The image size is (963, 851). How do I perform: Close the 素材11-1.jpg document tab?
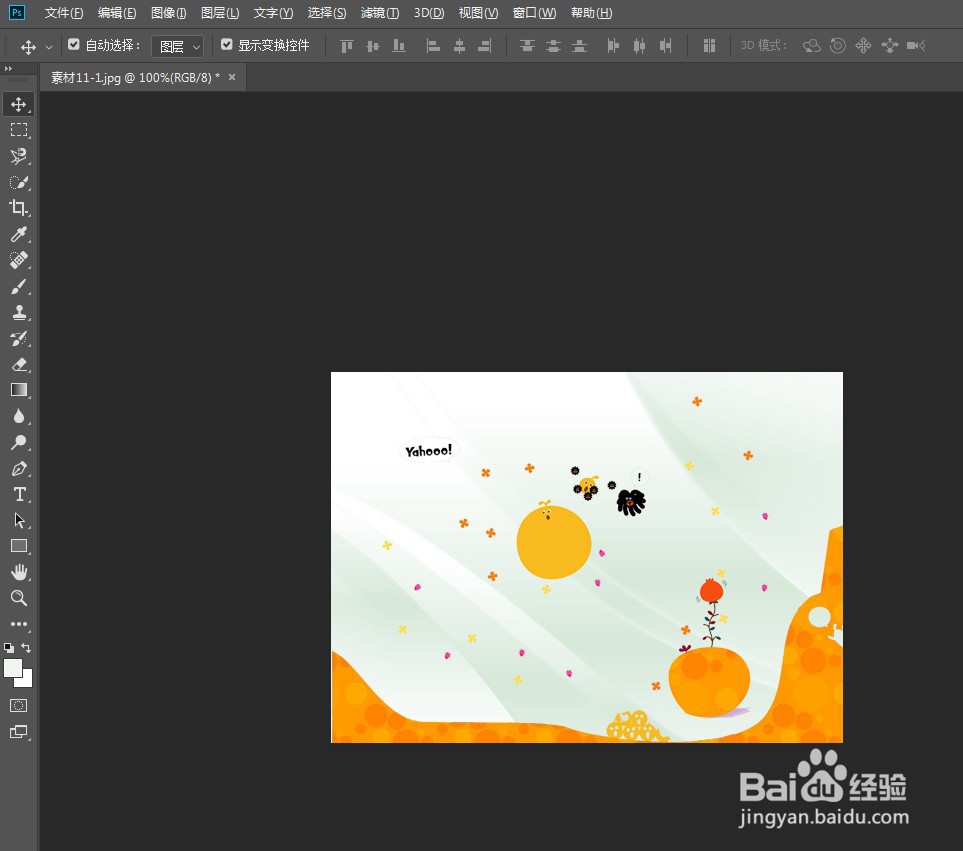click(232, 77)
